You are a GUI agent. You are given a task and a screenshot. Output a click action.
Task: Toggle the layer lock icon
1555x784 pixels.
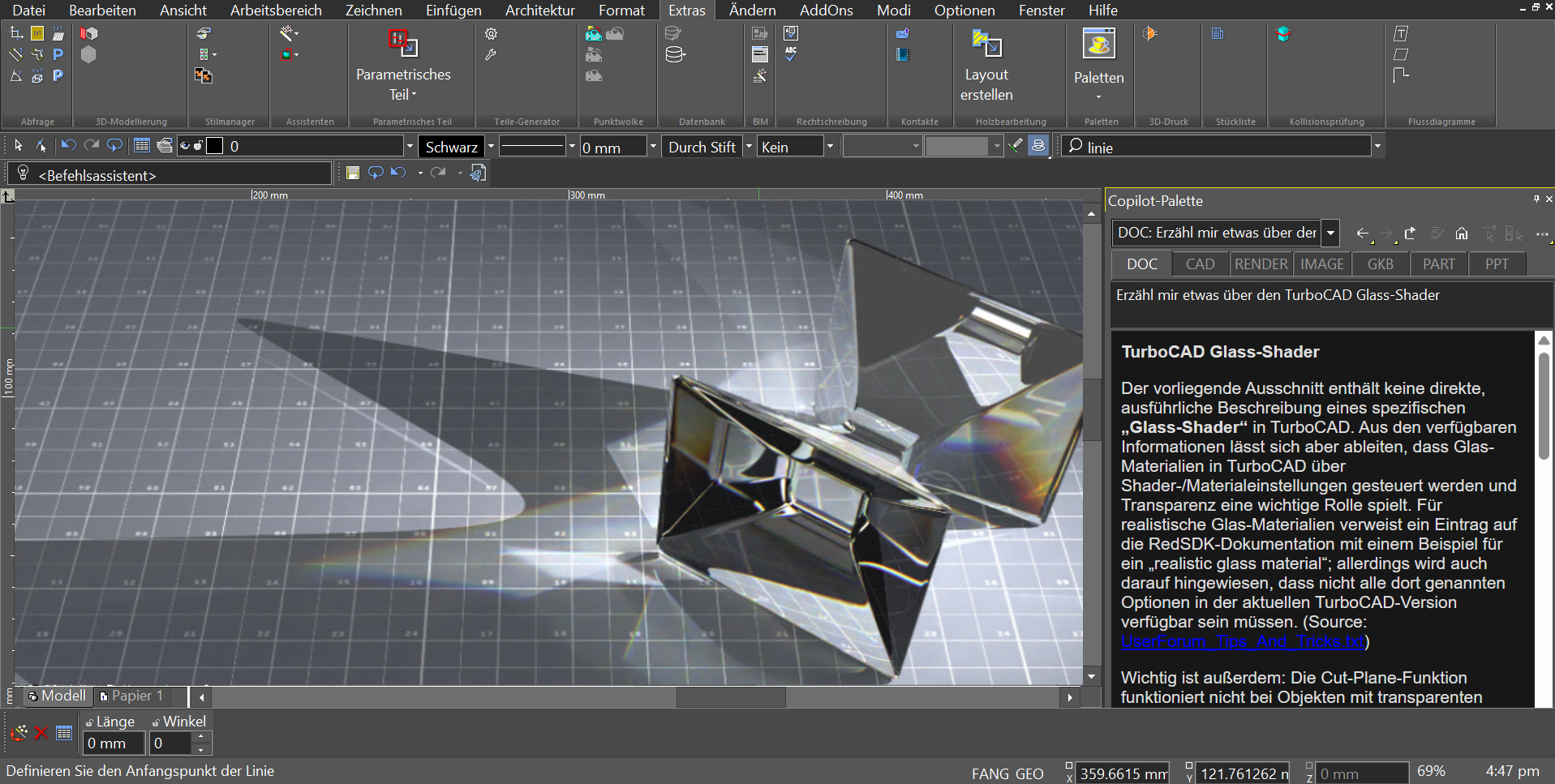(197, 146)
